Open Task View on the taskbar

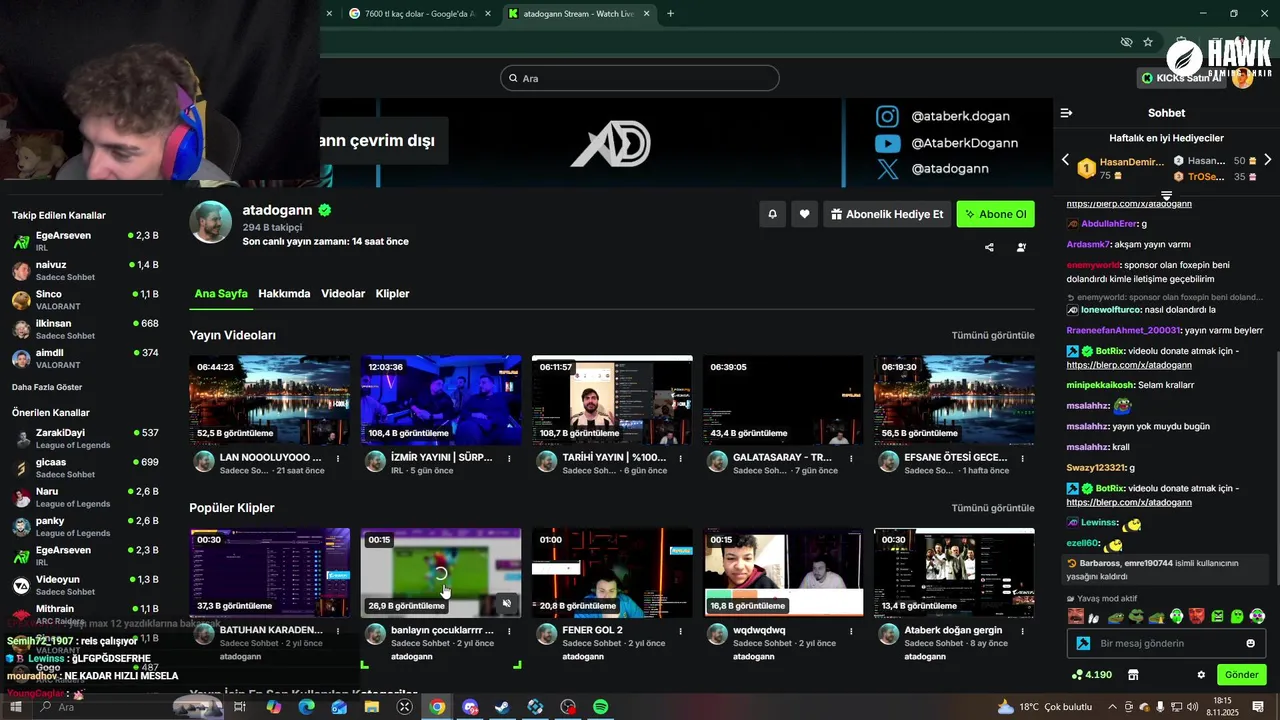tap(240, 707)
